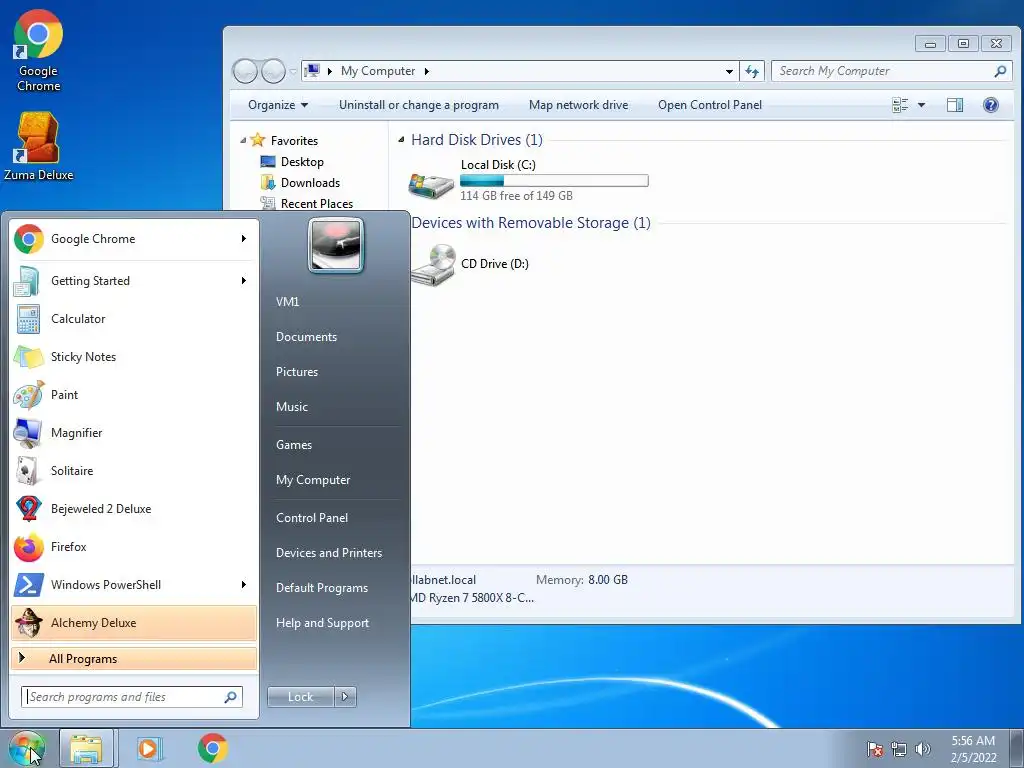Screen dimensions: 1024x768
Task: Open the Organize dropdown menu
Action: point(278,105)
